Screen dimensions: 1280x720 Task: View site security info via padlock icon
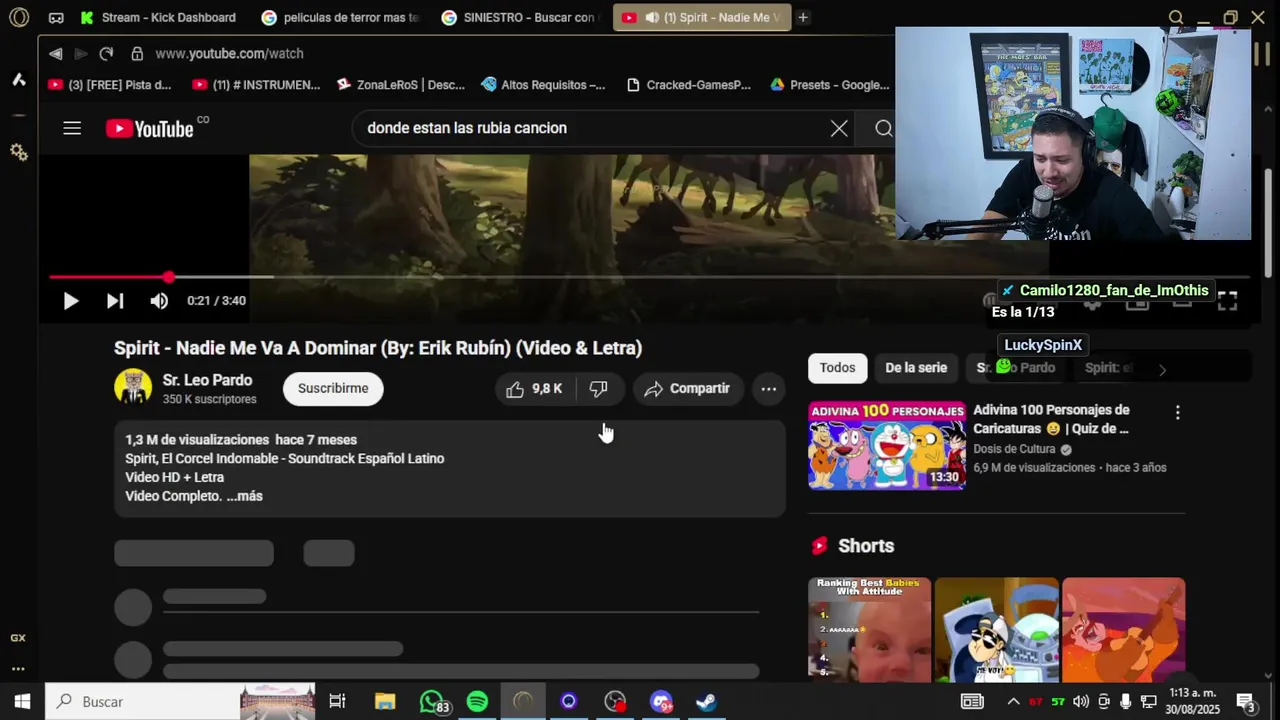(137, 53)
